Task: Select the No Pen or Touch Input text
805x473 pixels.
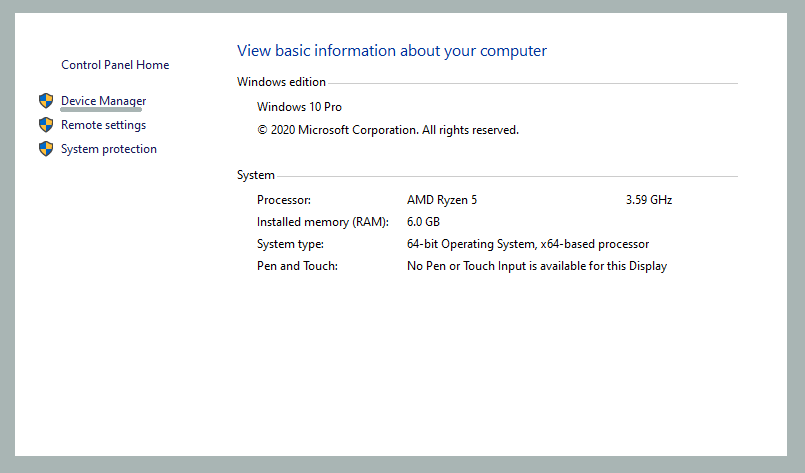Action: pos(537,266)
